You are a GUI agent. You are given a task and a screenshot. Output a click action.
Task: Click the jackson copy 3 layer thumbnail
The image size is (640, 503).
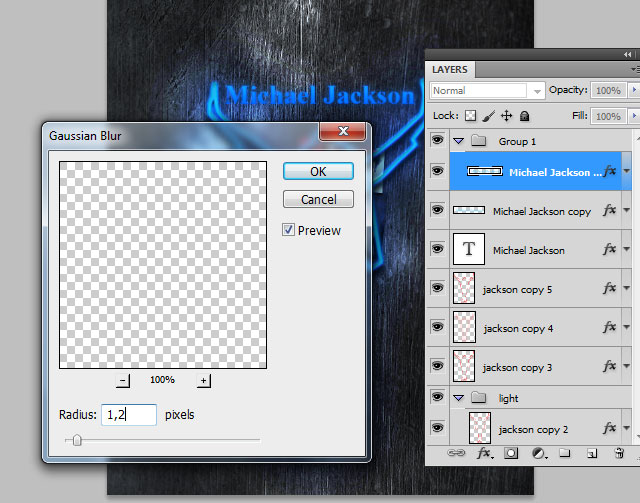464,366
